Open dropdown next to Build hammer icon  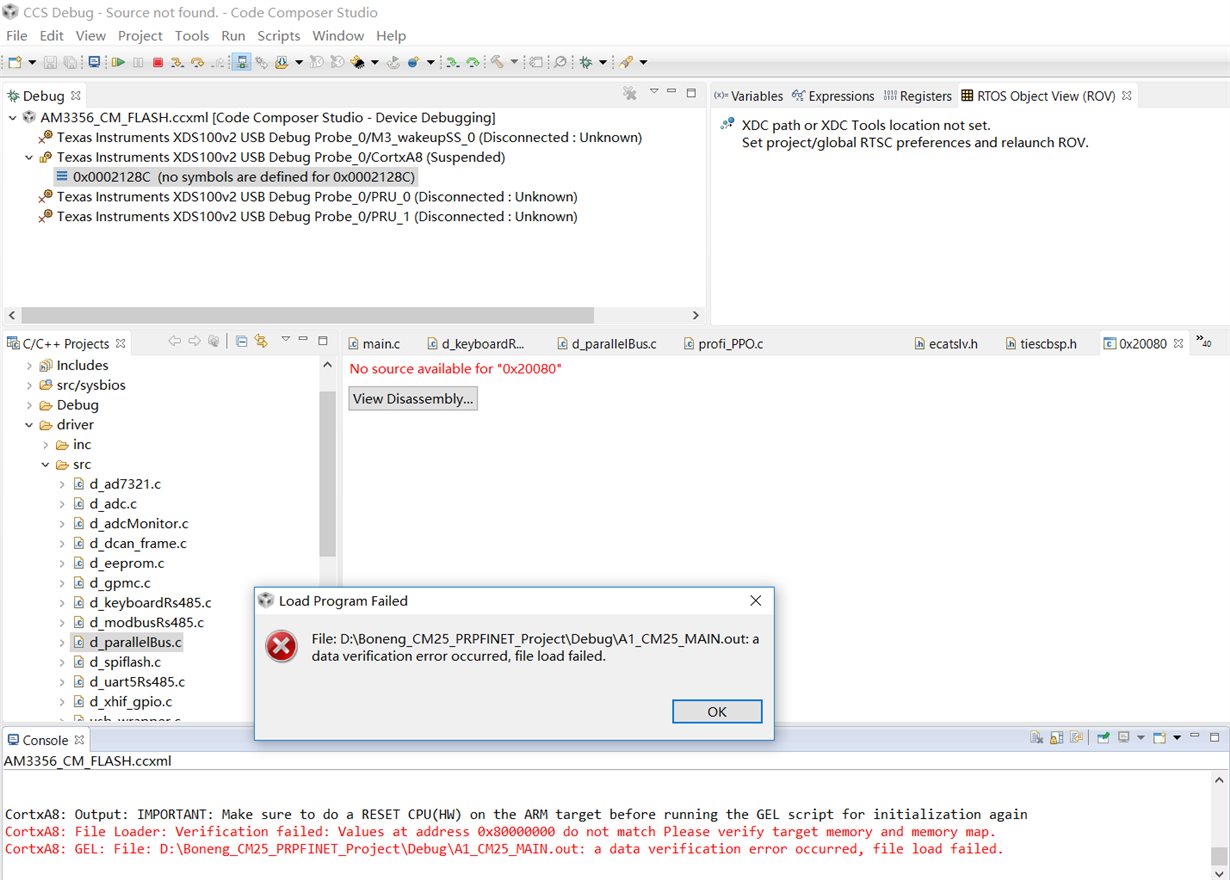tap(514, 62)
